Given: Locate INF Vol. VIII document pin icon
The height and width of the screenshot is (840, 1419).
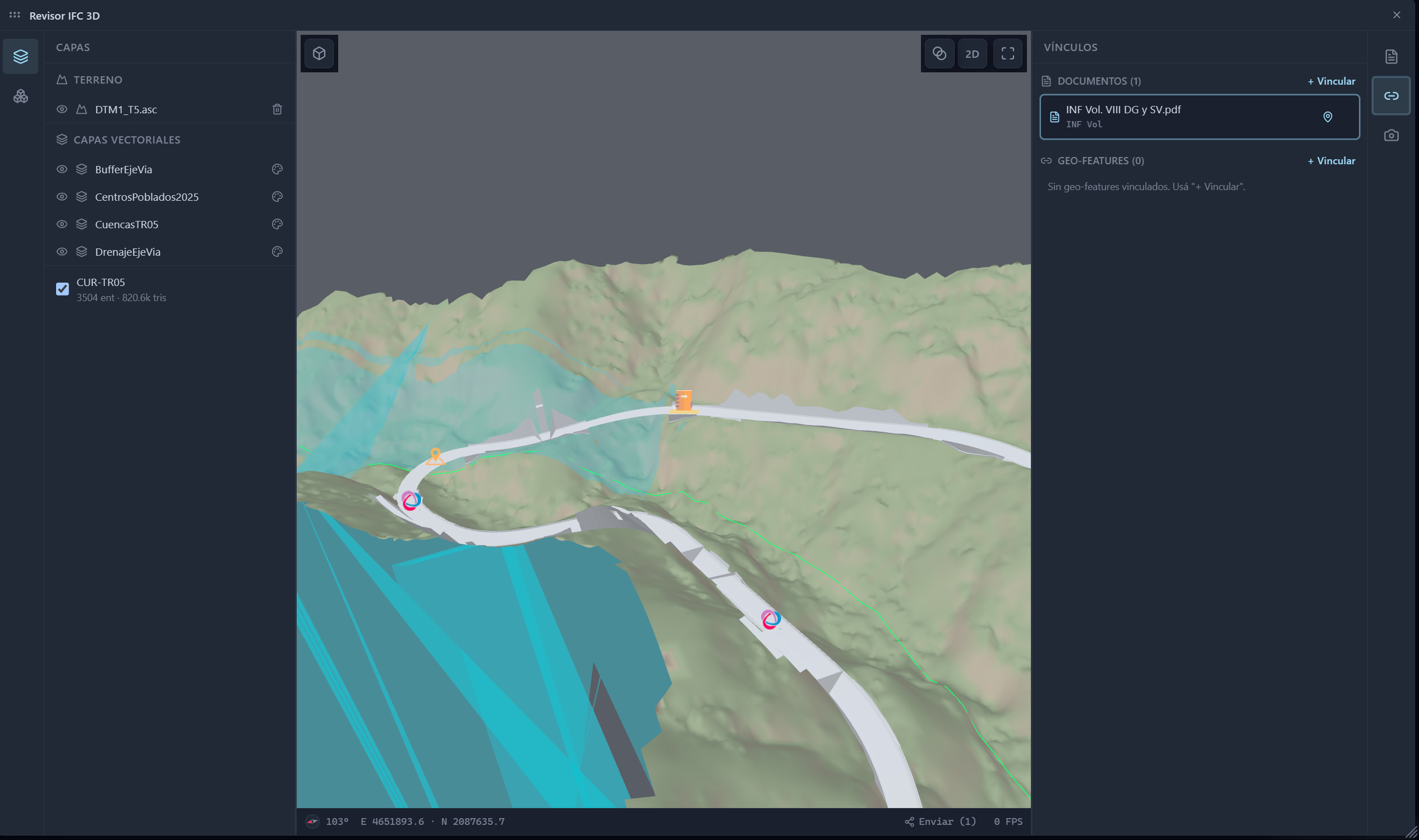Looking at the screenshot, I should coord(1328,117).
